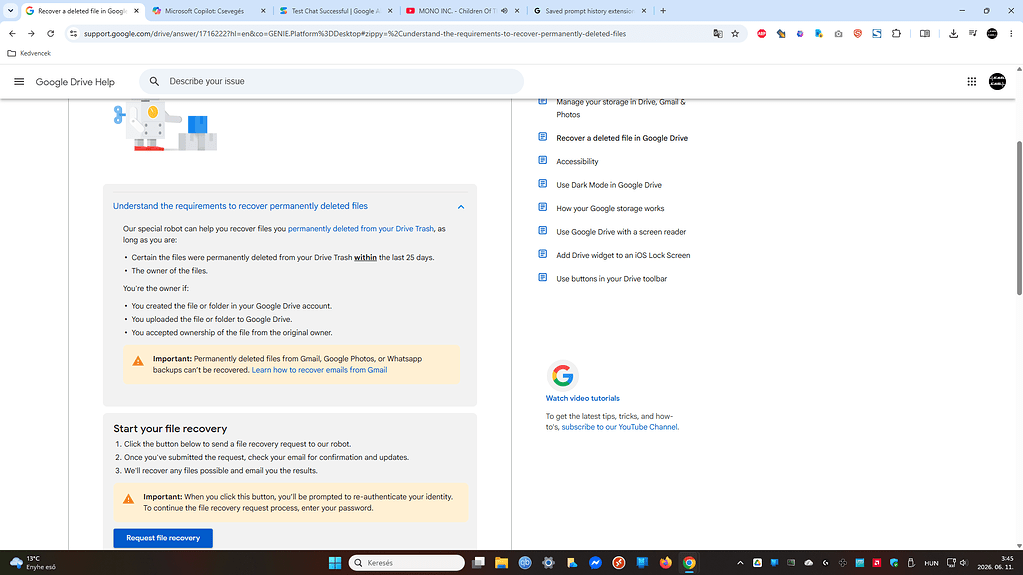Open 'Understand the requirements' heading link
Screen dimensions: 1023x575
pyautogui.click(x=240, y=206)
